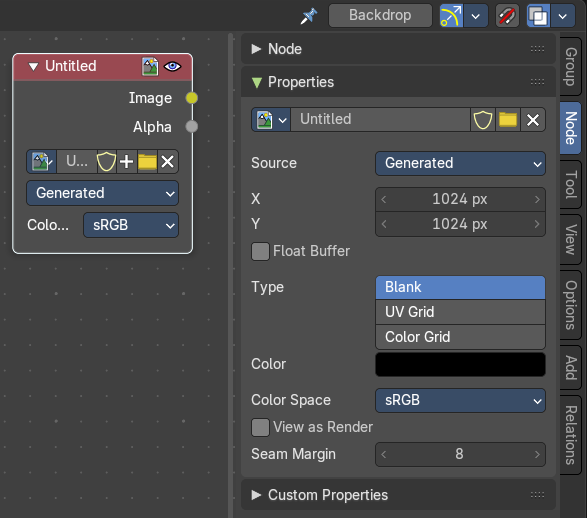Switch to the Node sidebar tab

[571, 128]
